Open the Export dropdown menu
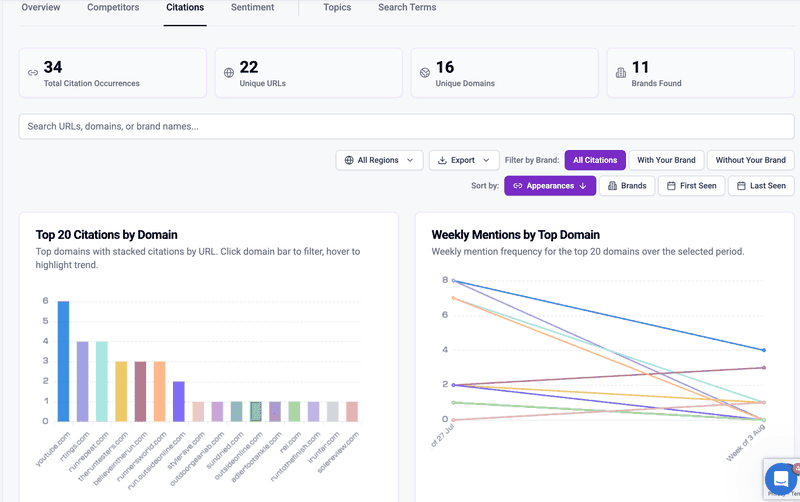Screen dimensions: 800x502 [x=464, y=160]
